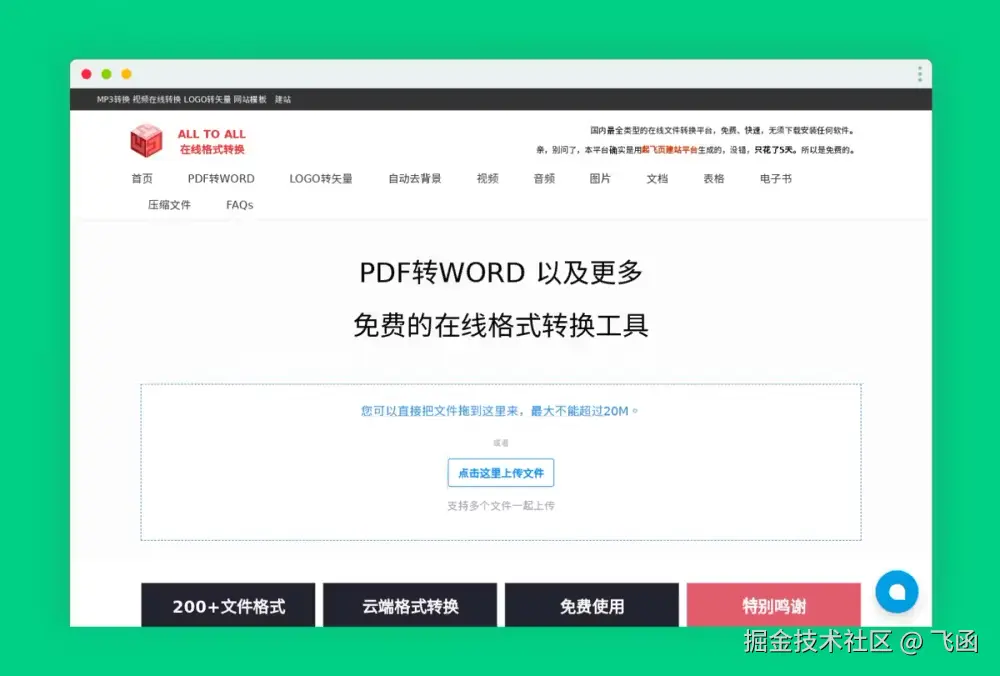Viewport: 1000px width, 676px height.
Task: Select PDF转WORD in the navigation
Action: [x=221, y=179]
